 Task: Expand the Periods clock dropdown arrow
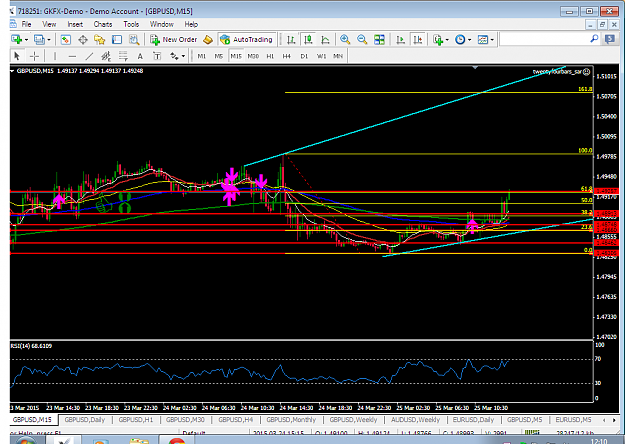click(470, 40)
